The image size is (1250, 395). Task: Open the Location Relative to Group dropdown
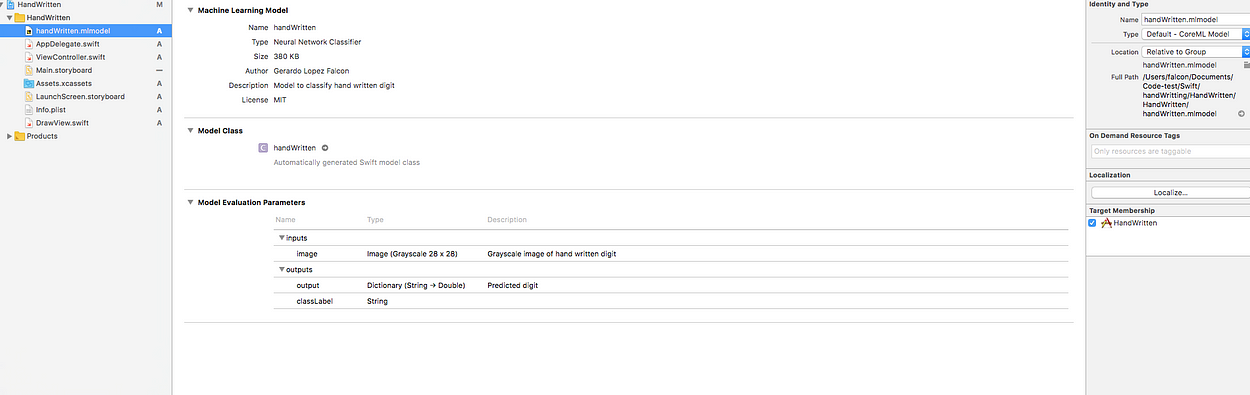point(1196,51)
